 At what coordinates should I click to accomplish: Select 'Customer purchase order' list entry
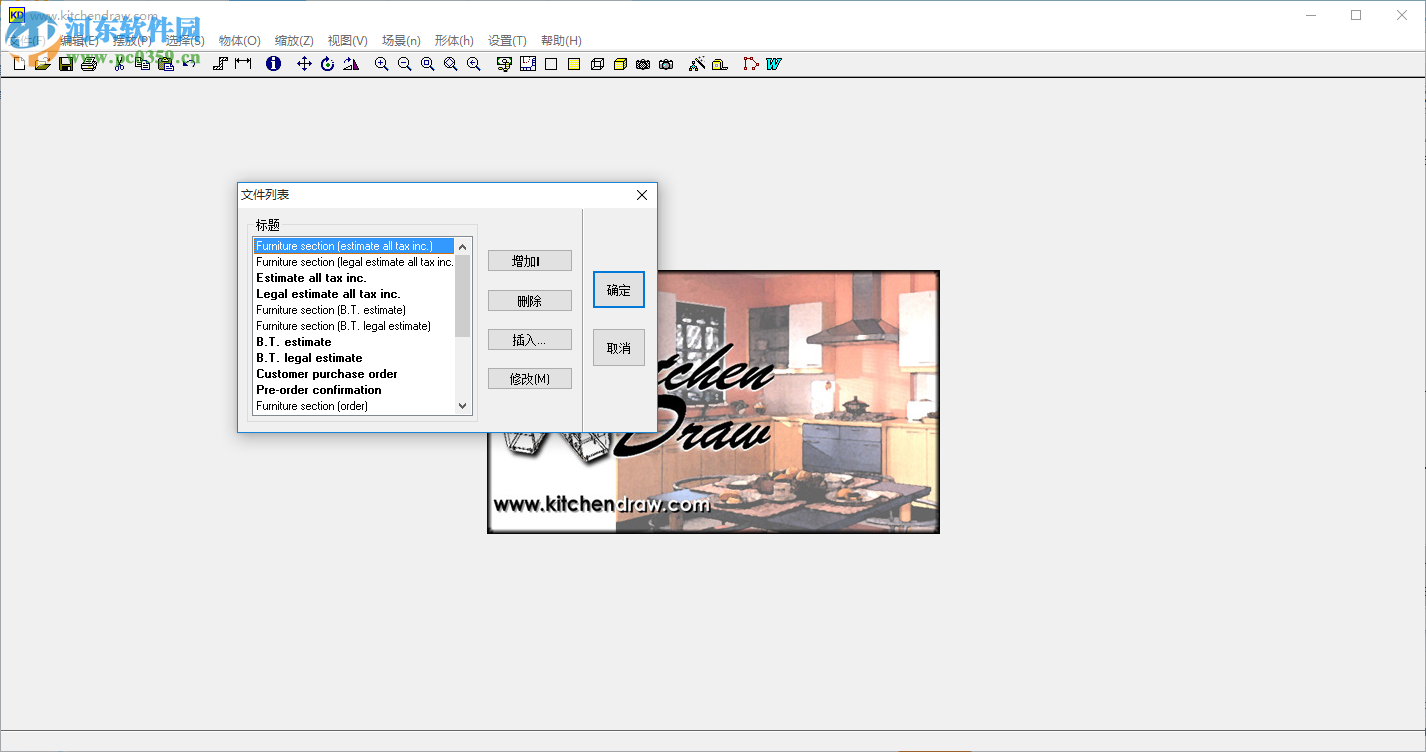[354, 374]
